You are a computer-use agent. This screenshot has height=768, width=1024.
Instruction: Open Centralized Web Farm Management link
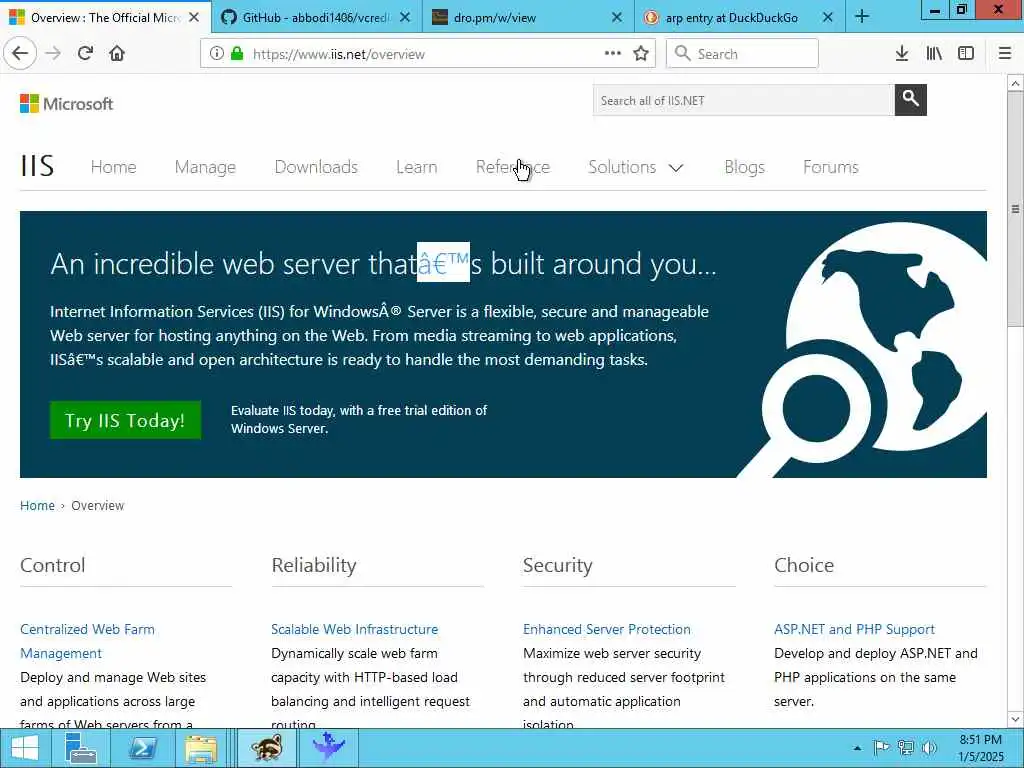pyautogui.click(x=88, y=641)
